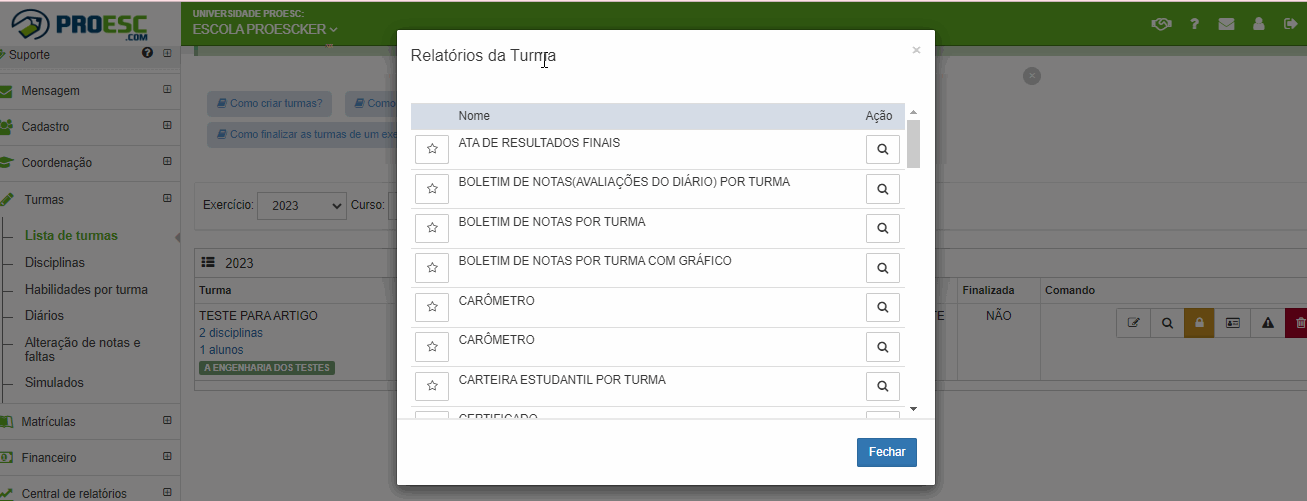Expand the Cadastro section plus icon
Image resolution: width=1307 pixels, height=501 pixels.
tap(167, 126)
